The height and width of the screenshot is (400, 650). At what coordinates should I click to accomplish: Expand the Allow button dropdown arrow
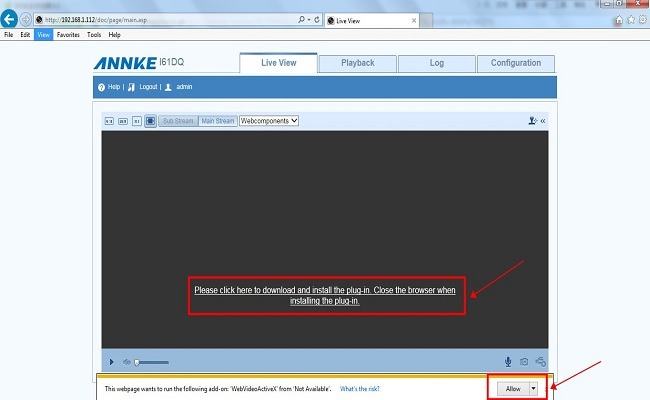click(x=534, y=388)
